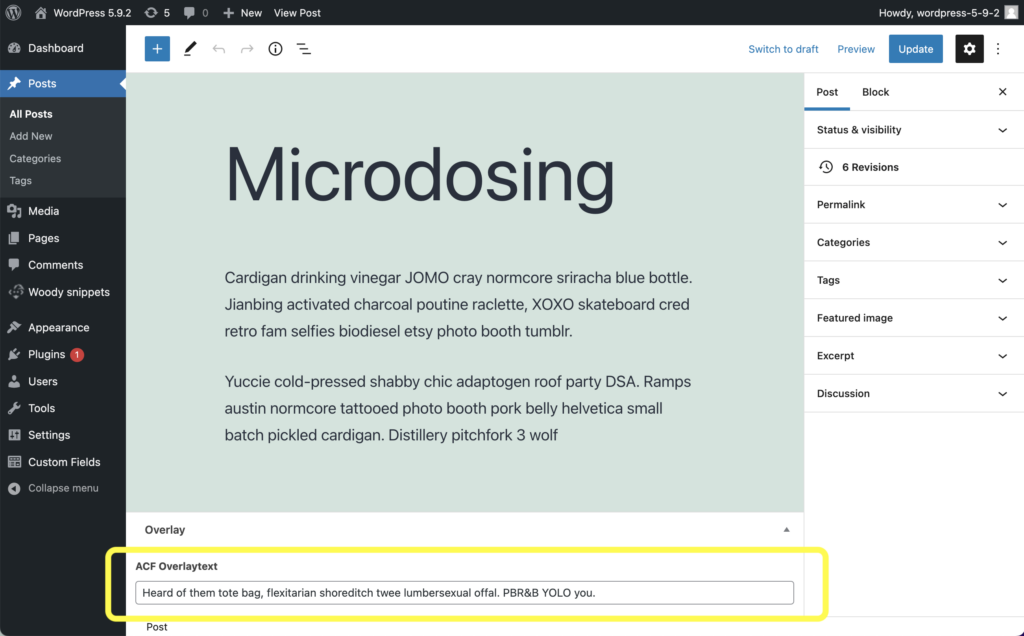
Task: Expand the Categories panel in sidebar
Action: click(x=914, y=243)
